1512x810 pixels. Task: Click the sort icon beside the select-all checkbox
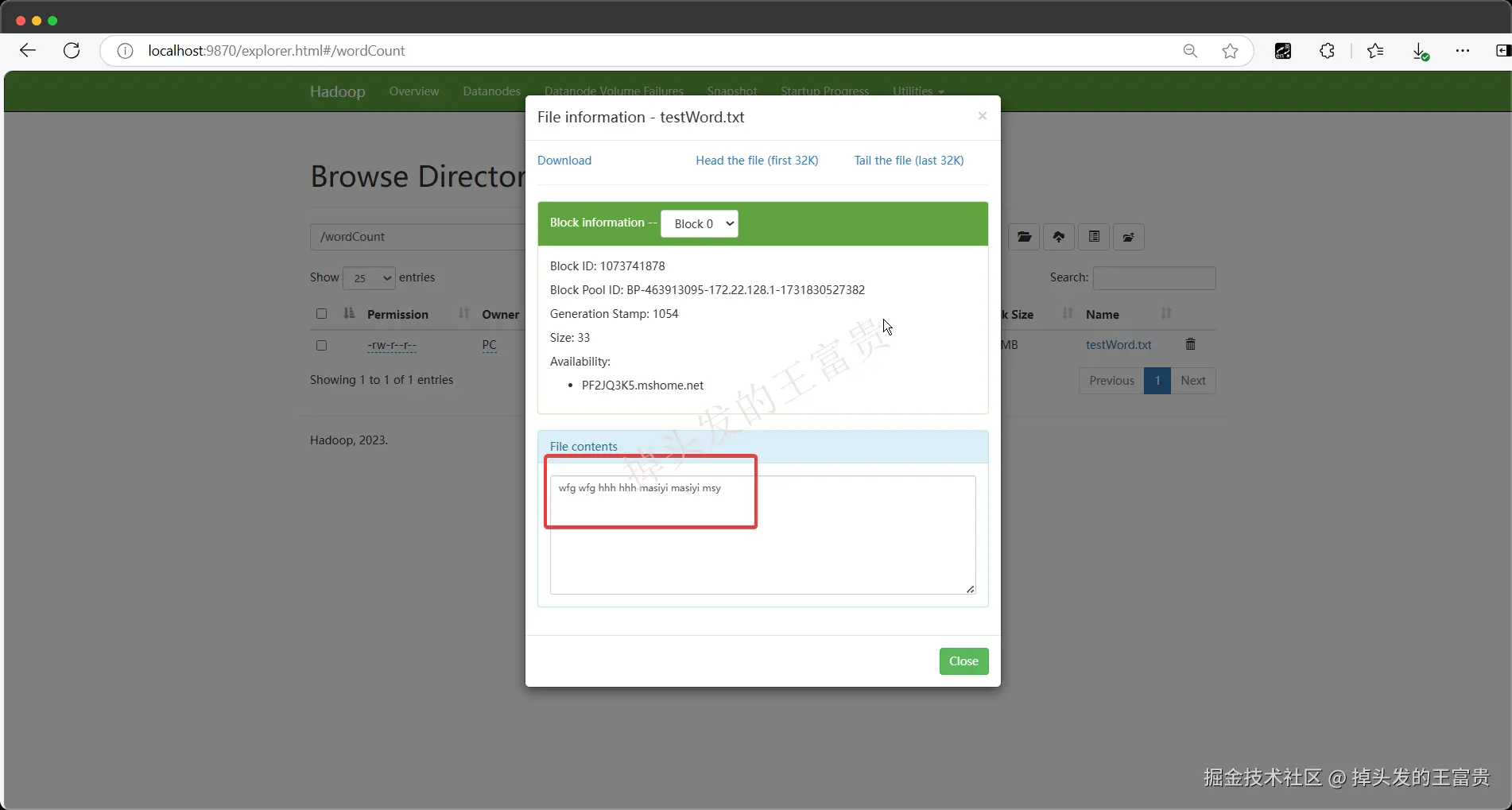pyautogui.click(x=349, y=313)
